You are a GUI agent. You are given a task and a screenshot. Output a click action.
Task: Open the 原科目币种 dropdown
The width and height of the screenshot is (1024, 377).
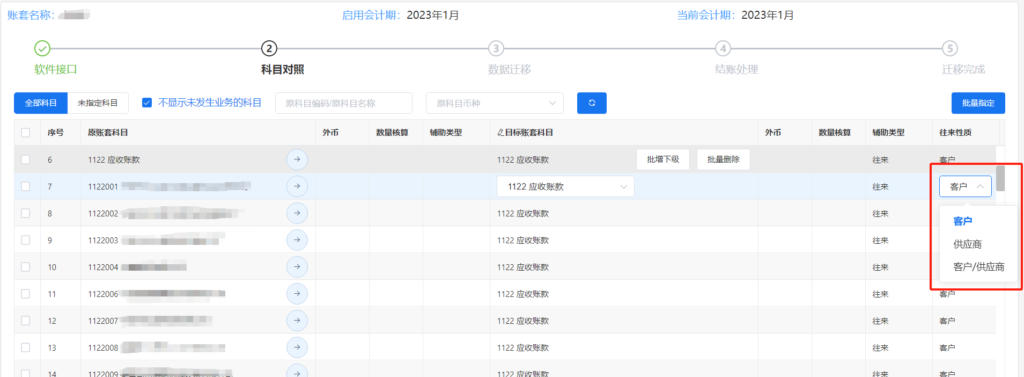pyautogui.click(x=494, y=103)
